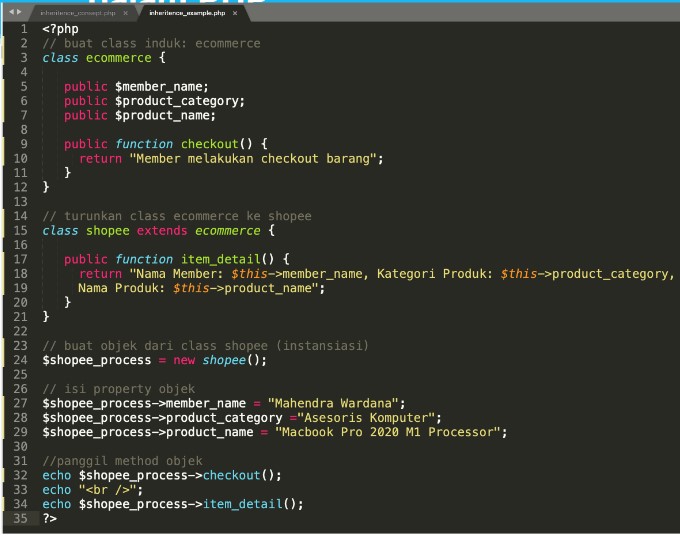The width and height of the screenshot is (680, 536).
Task: Go to next tab using right arrow
Action: [x=19, y=12]
